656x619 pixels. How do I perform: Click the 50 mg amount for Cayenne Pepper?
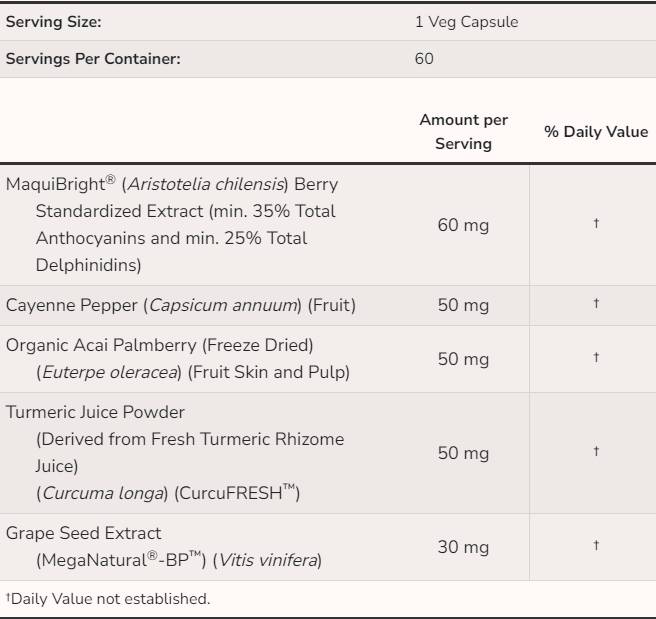(x=463, y=305)
